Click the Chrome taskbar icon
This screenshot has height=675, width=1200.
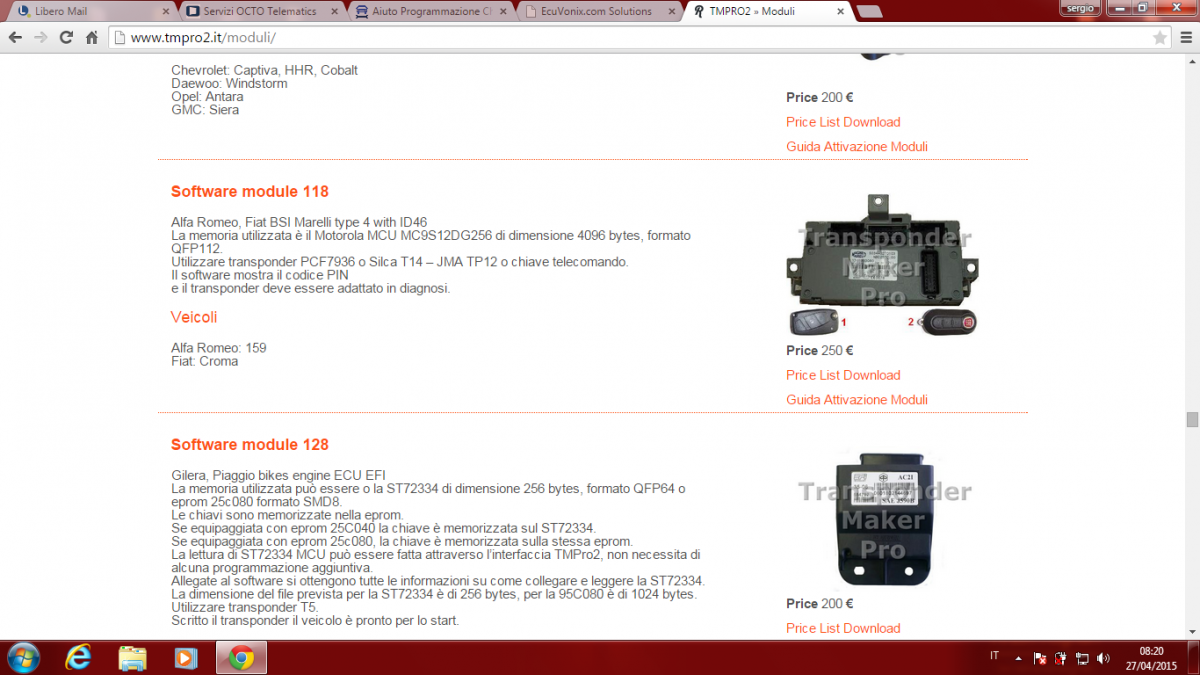240,657
